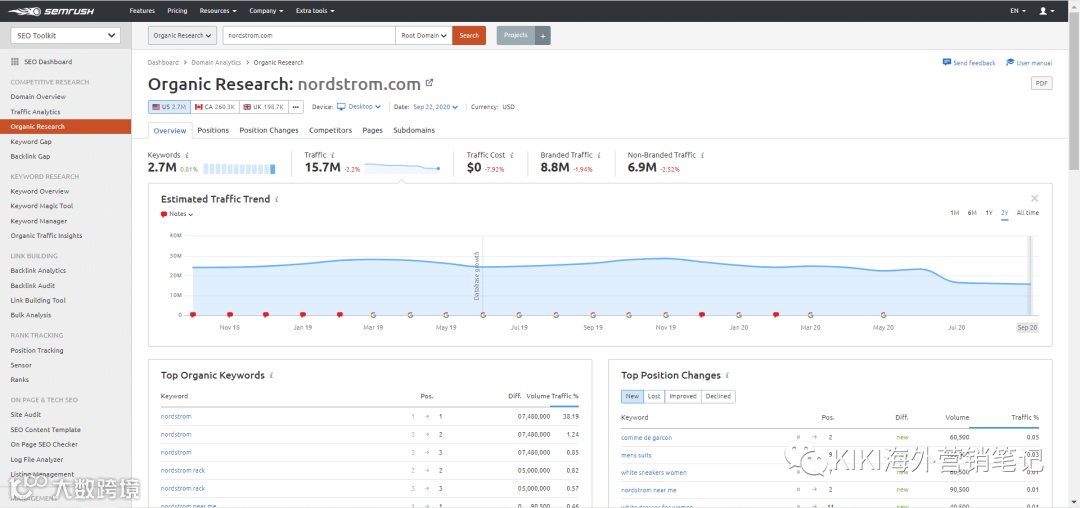The height and width of the screenshot is (508, 1080).
Task: Click the Semrush logo
Action: 52,11
